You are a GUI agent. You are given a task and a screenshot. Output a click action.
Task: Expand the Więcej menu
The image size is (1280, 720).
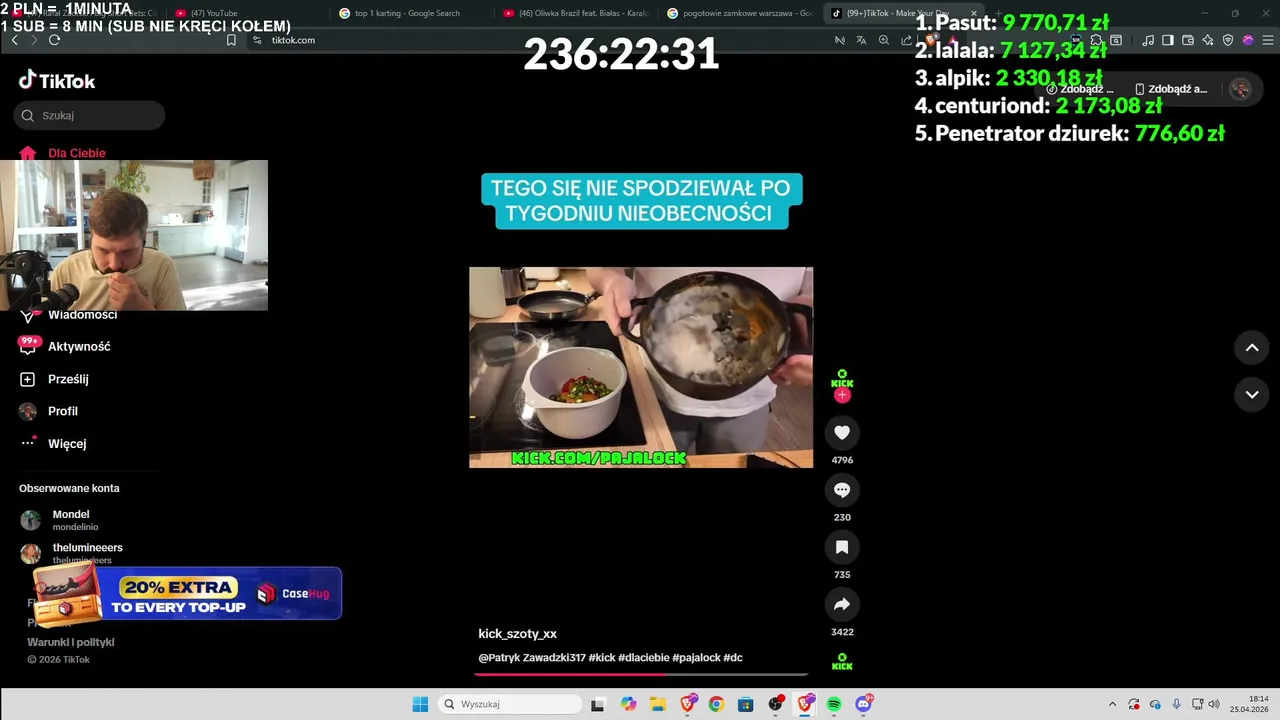pos(53,443)
